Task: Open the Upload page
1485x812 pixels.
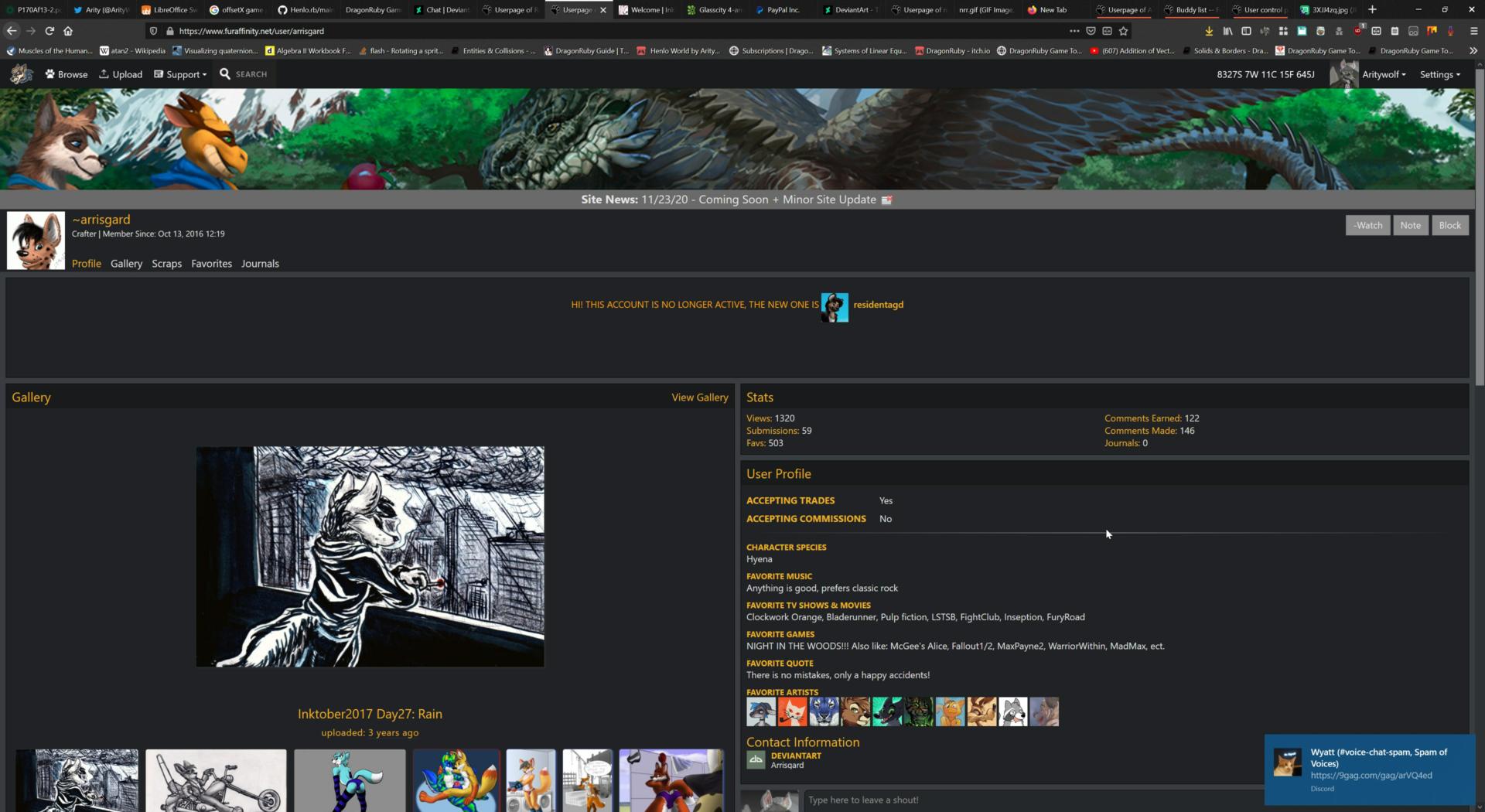Action: [x=121, y=74]
